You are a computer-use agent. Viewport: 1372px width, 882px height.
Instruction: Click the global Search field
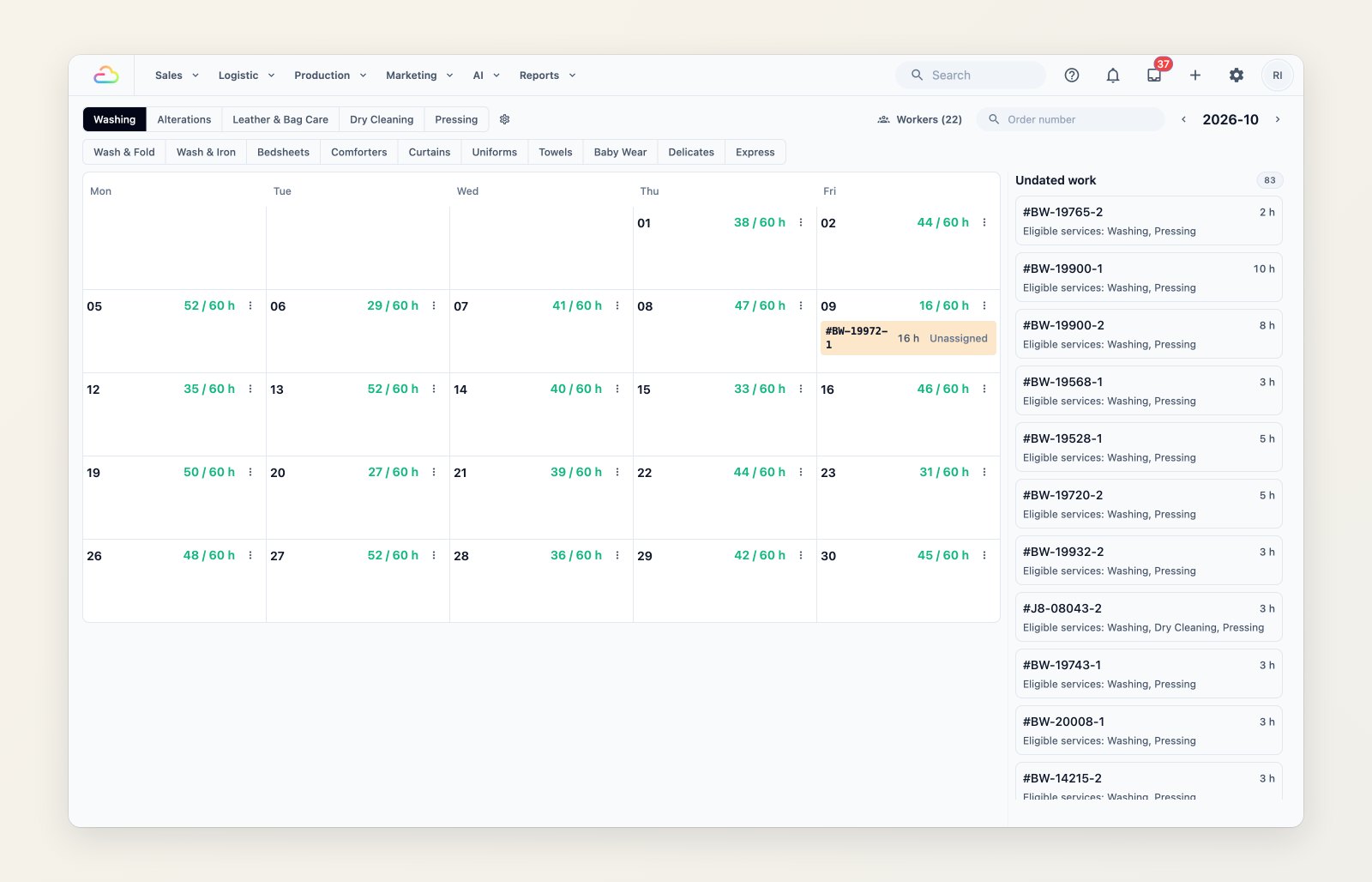point(971,76)
